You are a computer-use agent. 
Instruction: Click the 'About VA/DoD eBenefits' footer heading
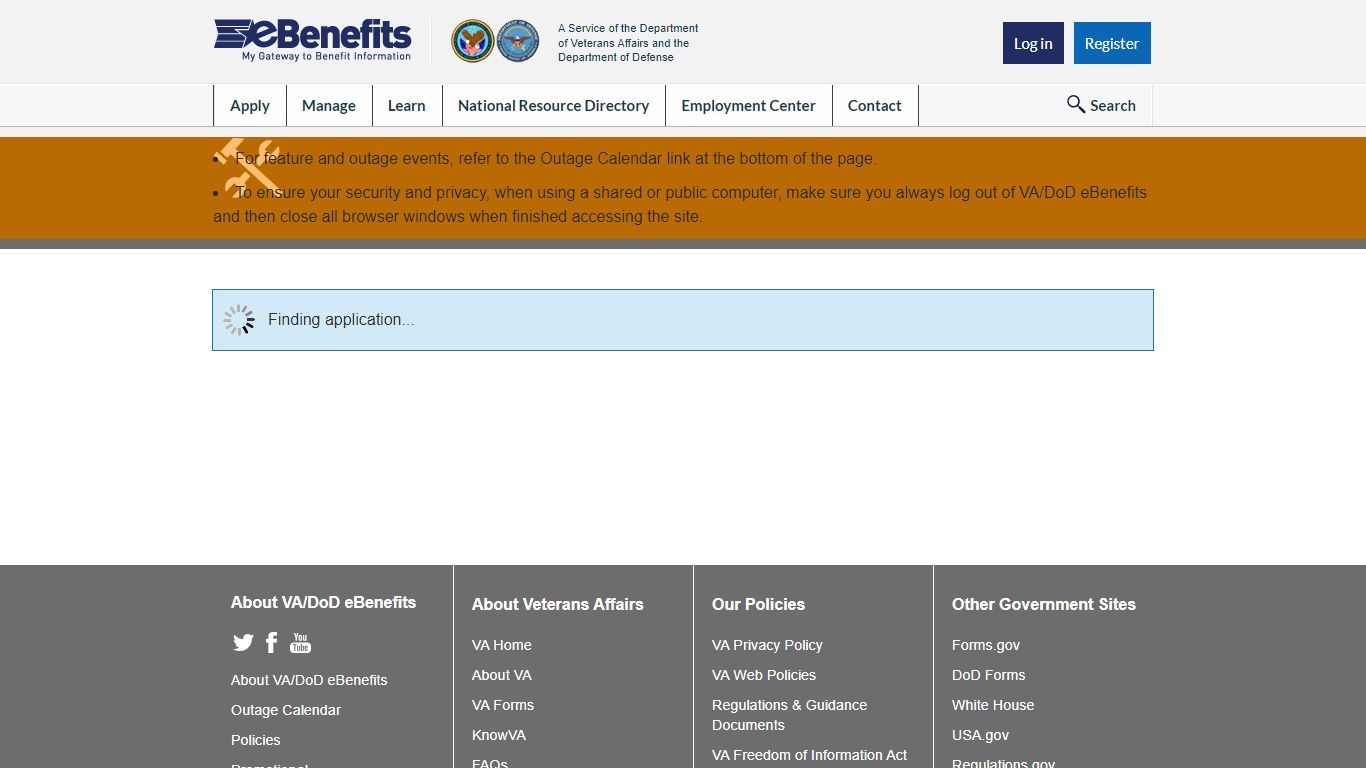click(x=323, y=602)
